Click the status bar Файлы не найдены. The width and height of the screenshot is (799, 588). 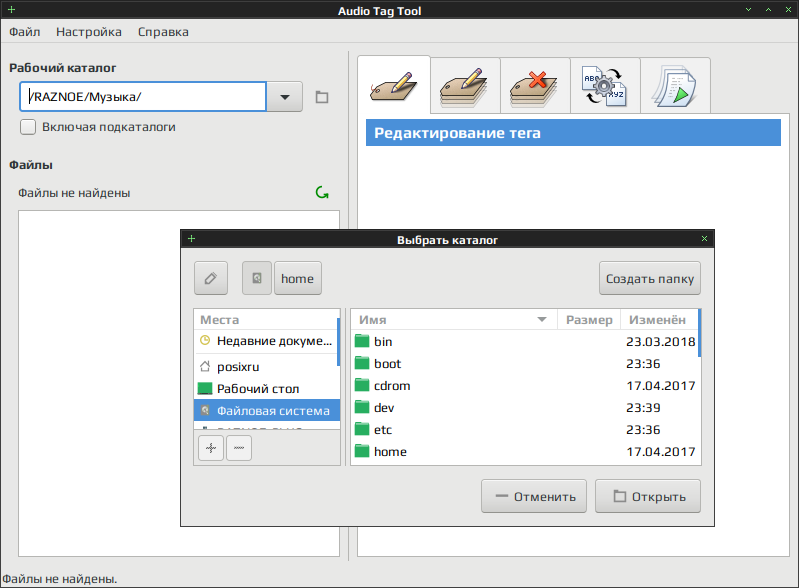click(x=60, y=579)
